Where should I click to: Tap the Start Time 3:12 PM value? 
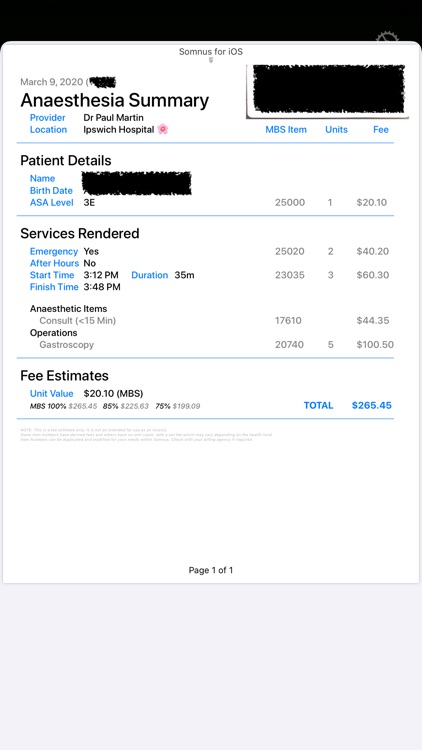101,276
